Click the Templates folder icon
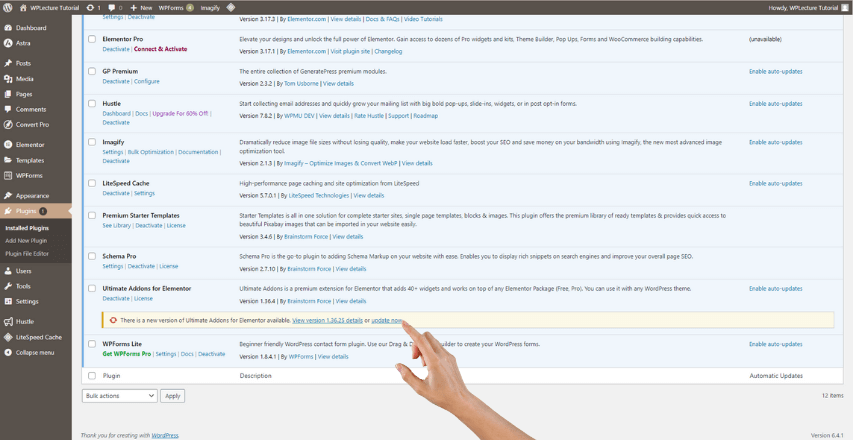853x440 pixels. 8,160
